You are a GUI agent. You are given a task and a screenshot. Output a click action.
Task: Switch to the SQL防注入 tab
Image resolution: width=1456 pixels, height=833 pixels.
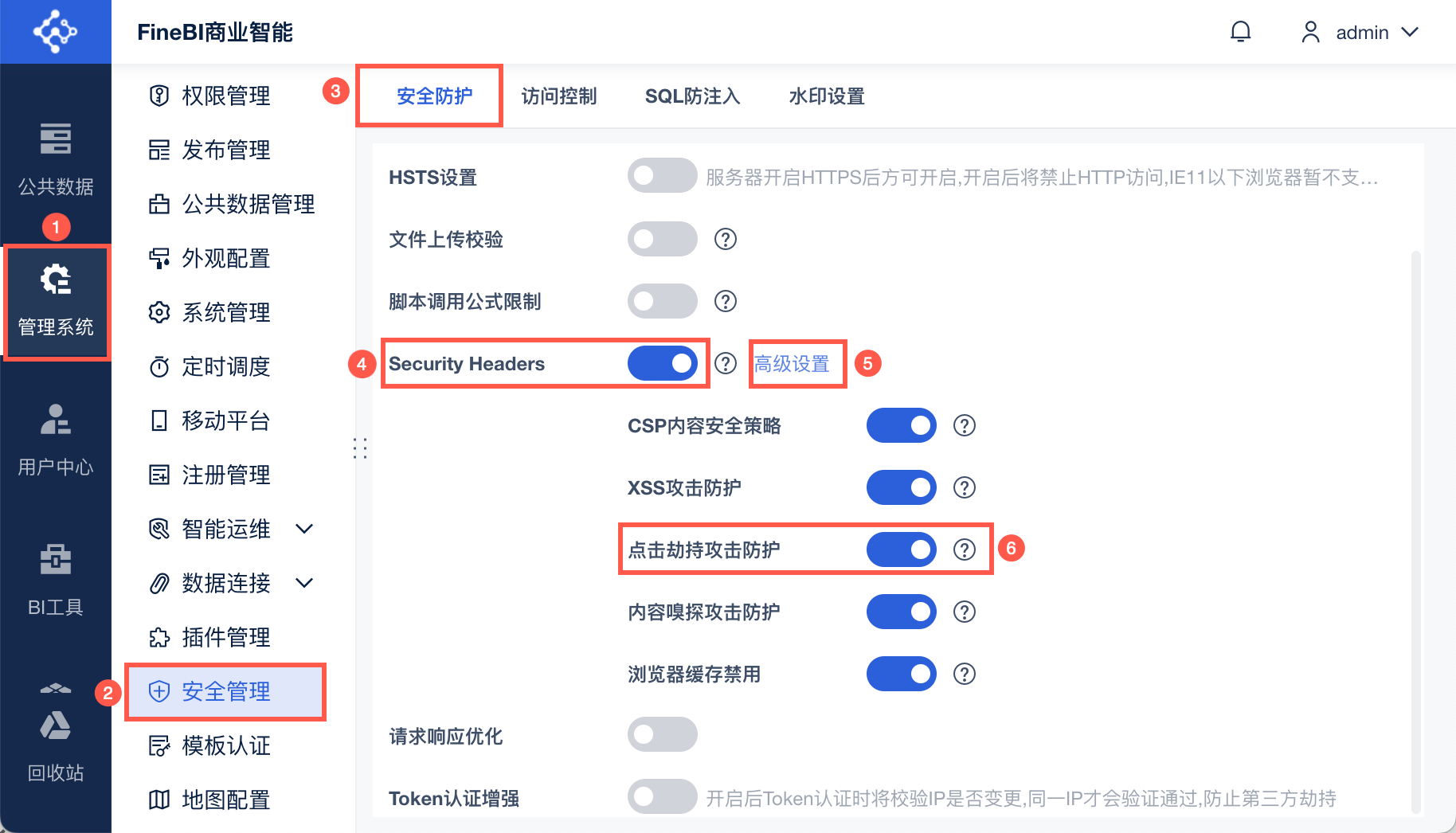click(692, 96)
